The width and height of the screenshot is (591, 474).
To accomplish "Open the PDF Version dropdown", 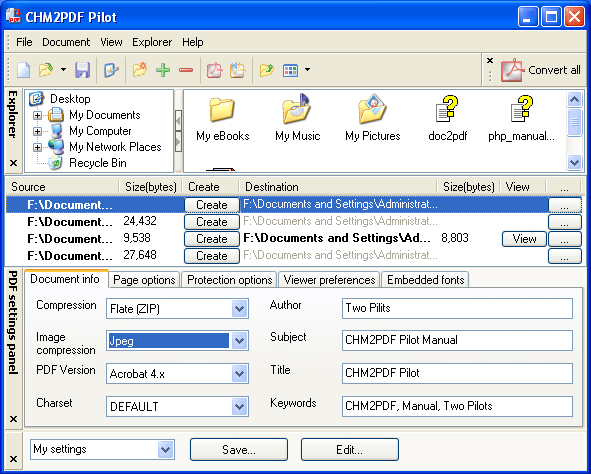I will point(239,374).
